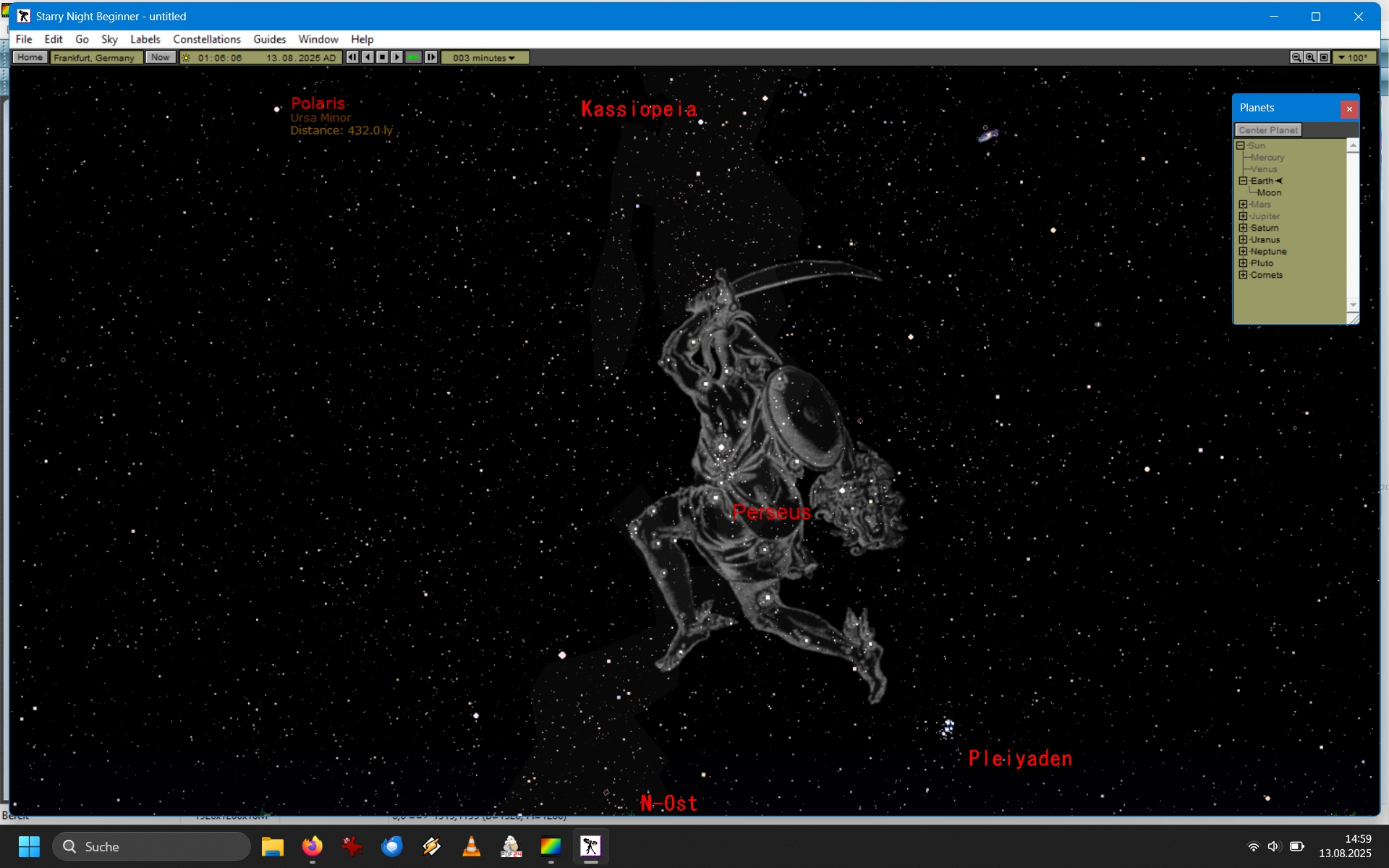Open File Explorer from the taskbar
1389x868 pixels.
pyautogui.click(x=272, y=846)
